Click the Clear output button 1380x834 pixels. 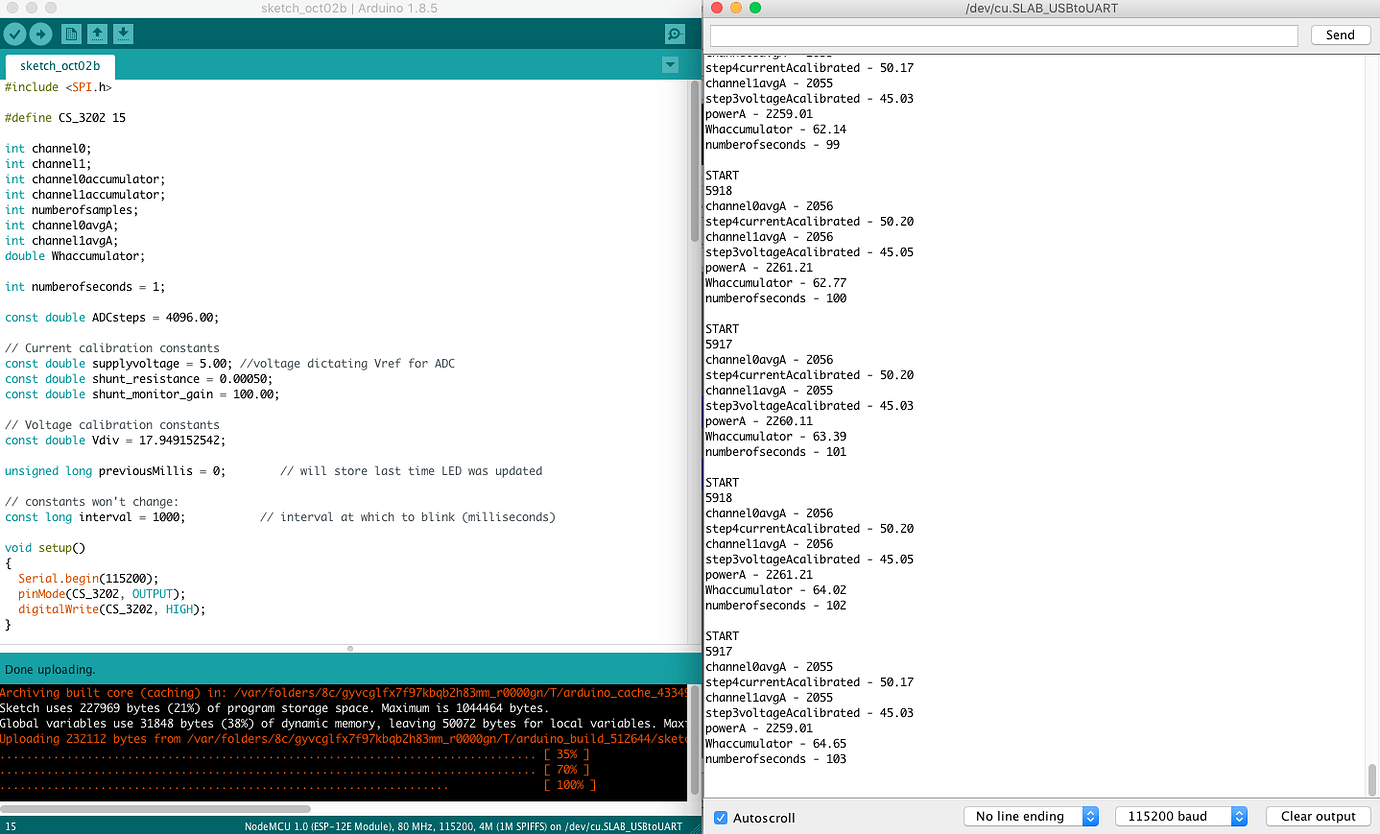pos(1317,816)
